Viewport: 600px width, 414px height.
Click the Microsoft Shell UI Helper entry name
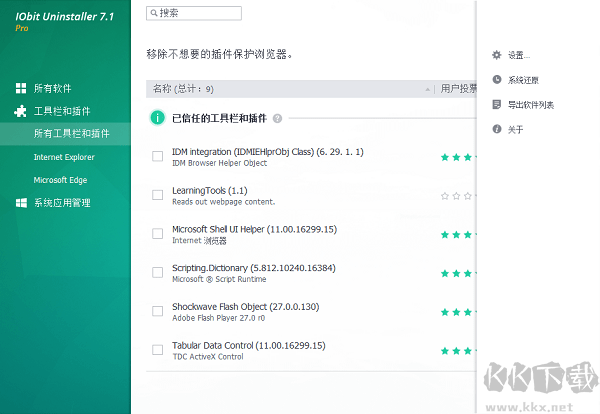click(x=254, y=229)
